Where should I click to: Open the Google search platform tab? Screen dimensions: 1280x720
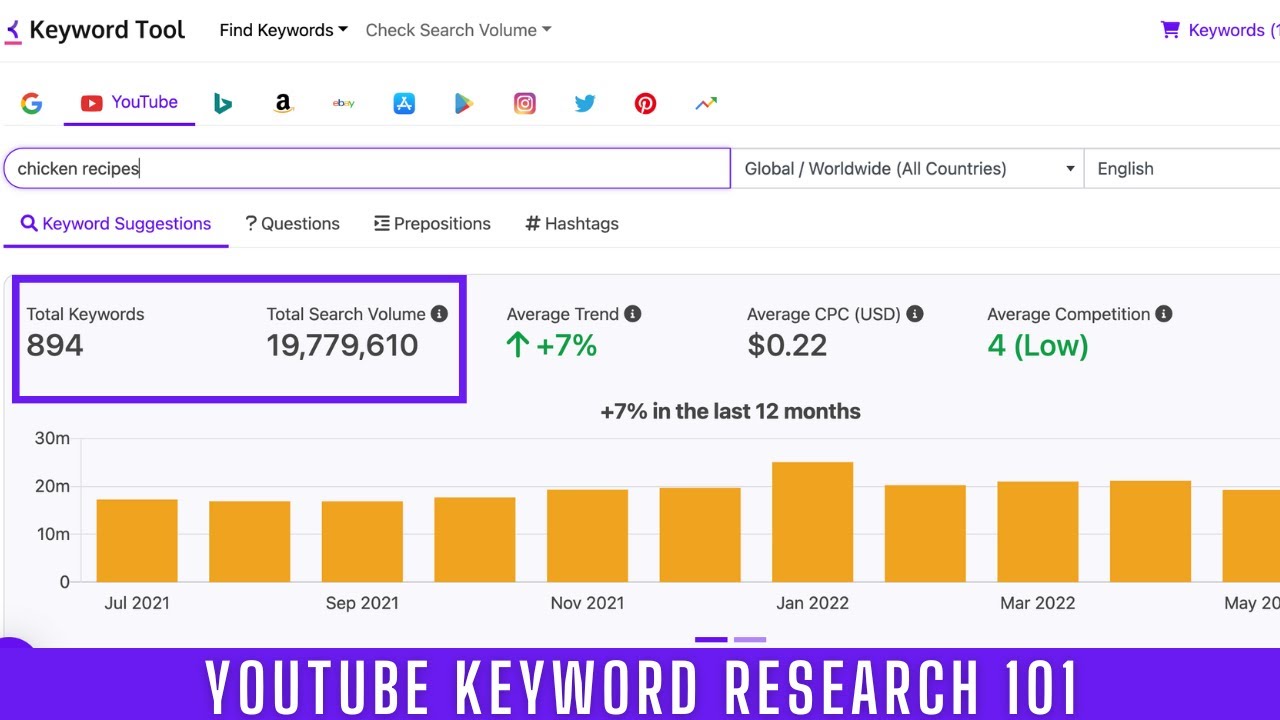[x=31, y=103]
